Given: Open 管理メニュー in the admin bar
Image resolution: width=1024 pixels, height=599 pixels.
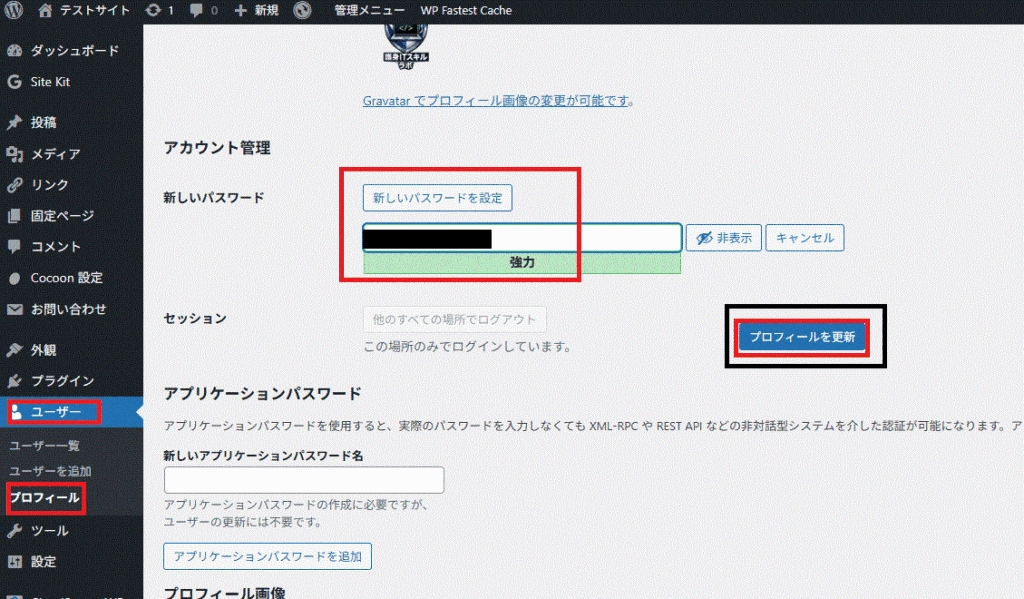Looking at the screenshot, I should 369,10.
